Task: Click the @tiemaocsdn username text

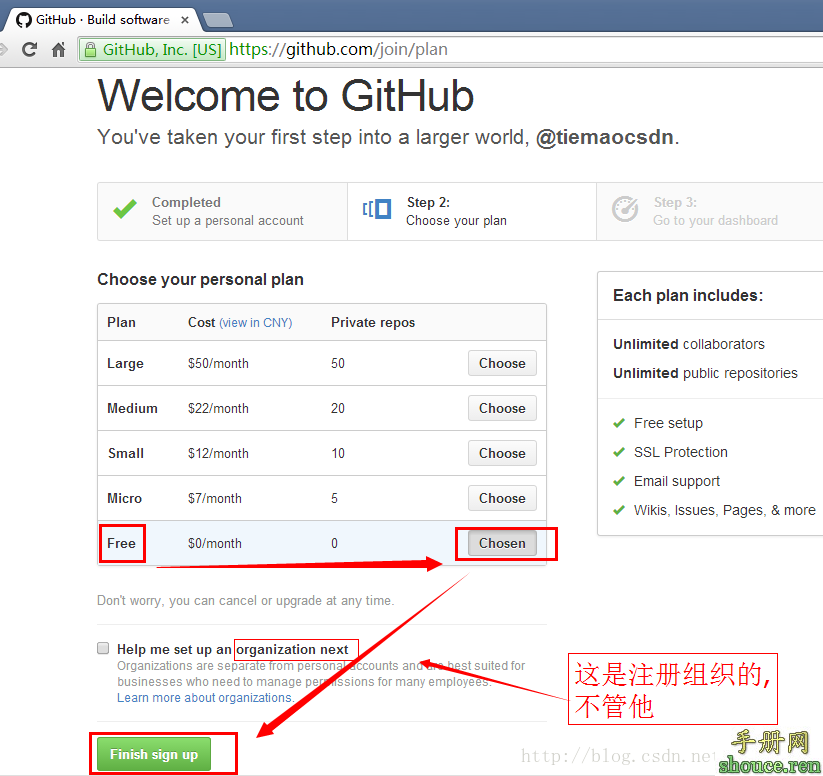Action: tap(605, 137)
